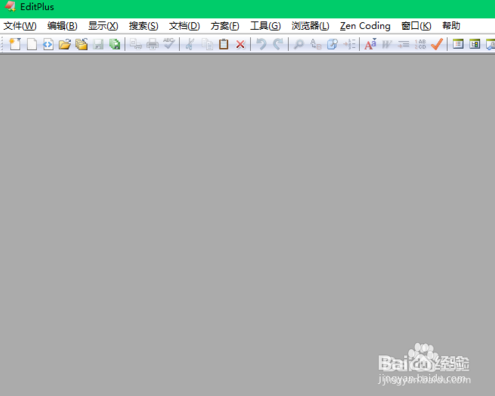Click the open remote/multiple folders icon

click(81, 44)
